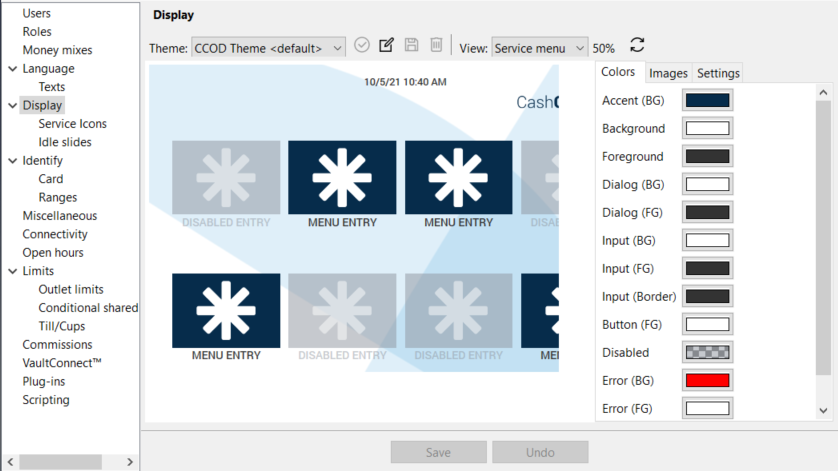Switch to the Settings tab

(718, 73)
